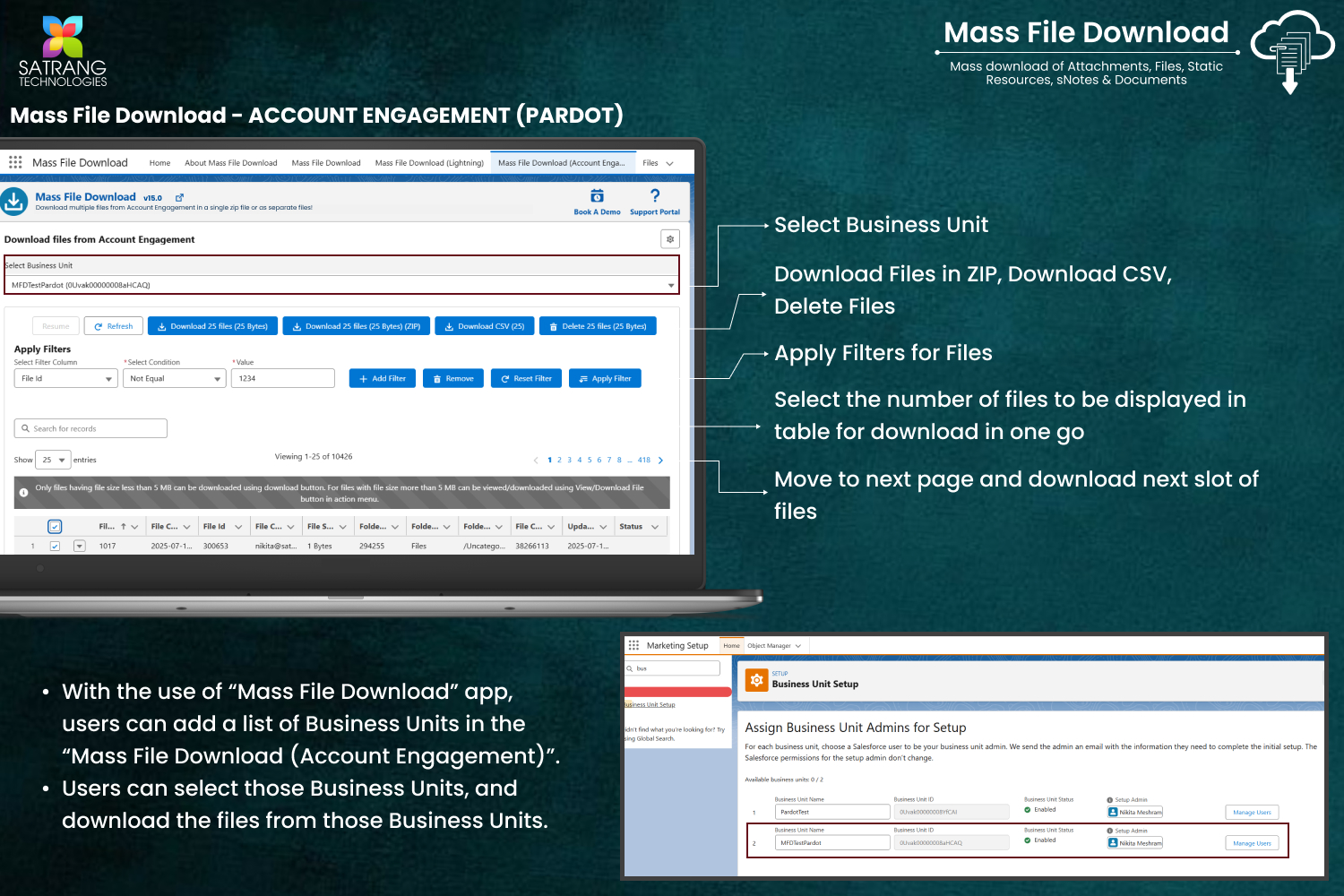Go to page 2 in pagination
This screenshot has height=896, width=1344.
tap(559, 460)
